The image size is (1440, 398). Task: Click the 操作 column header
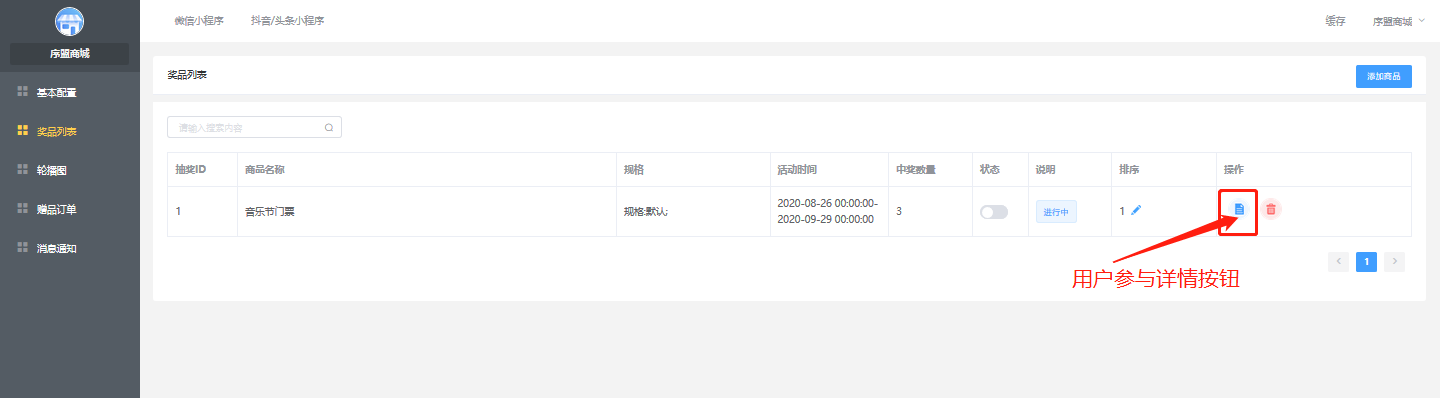1234,169
